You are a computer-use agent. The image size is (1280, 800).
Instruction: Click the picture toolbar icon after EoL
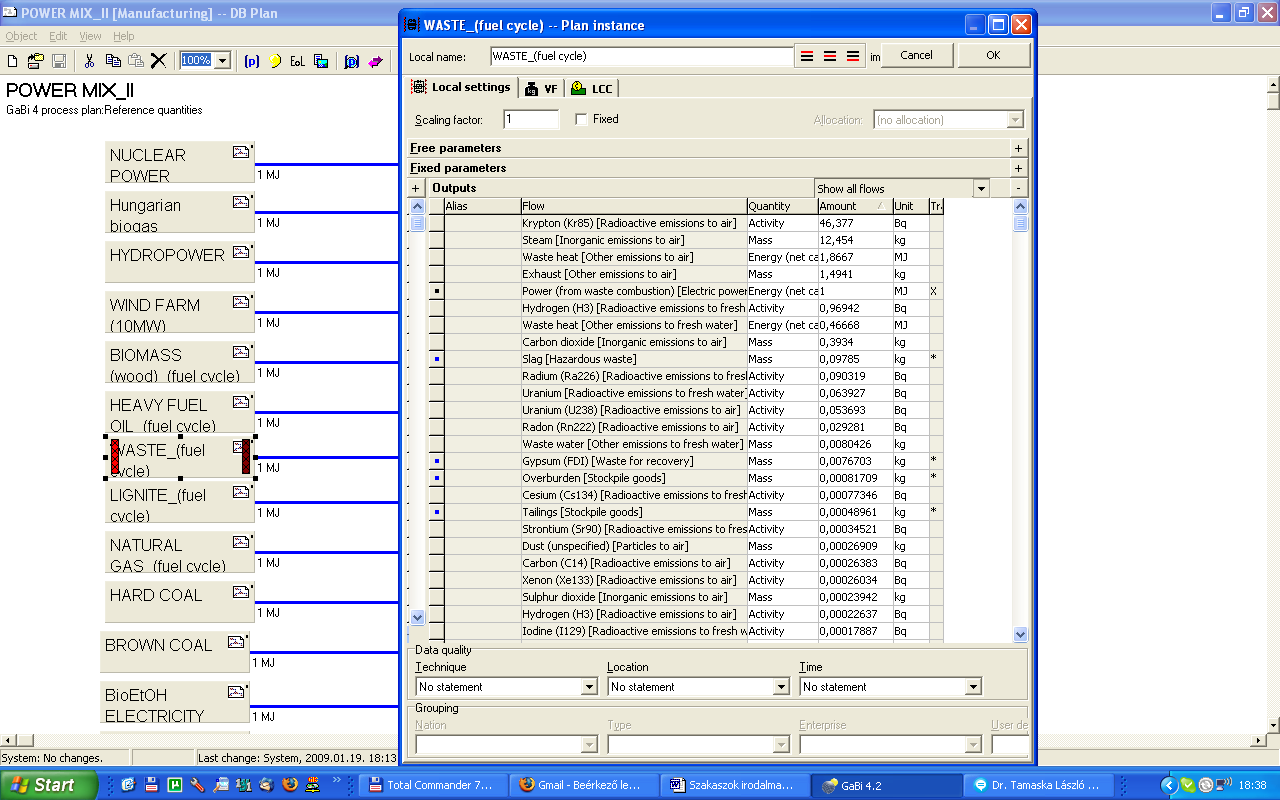point(320,61)
